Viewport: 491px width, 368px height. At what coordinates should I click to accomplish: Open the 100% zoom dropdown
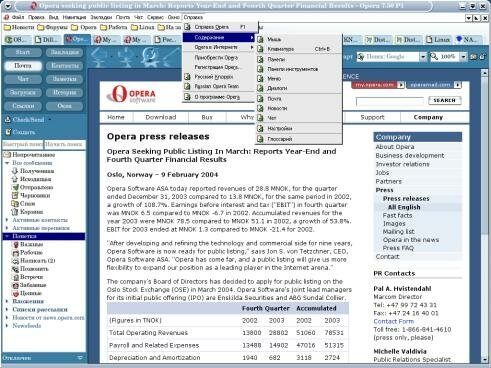(463, 57)
